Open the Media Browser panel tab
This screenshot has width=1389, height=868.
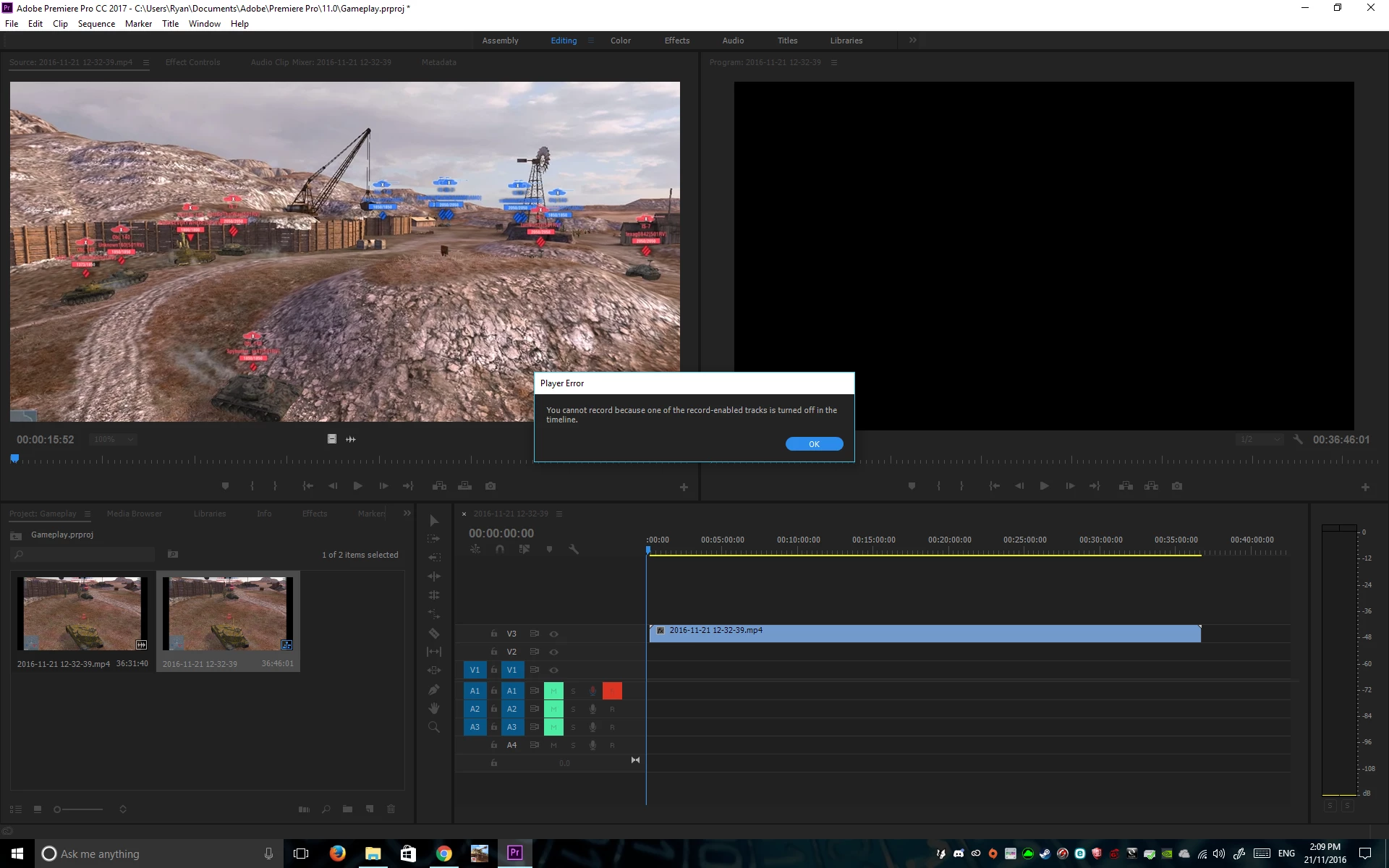135,514
